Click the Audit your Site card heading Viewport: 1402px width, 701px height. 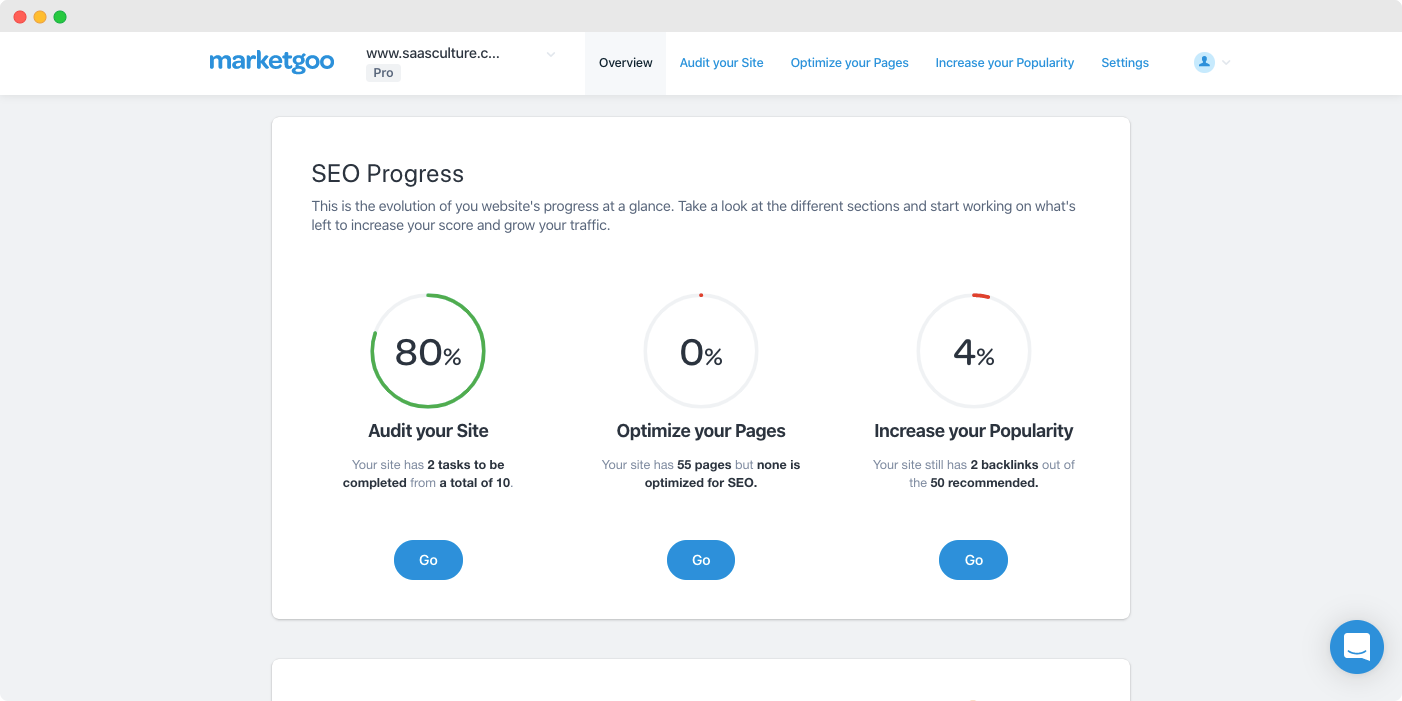(428, 431)
